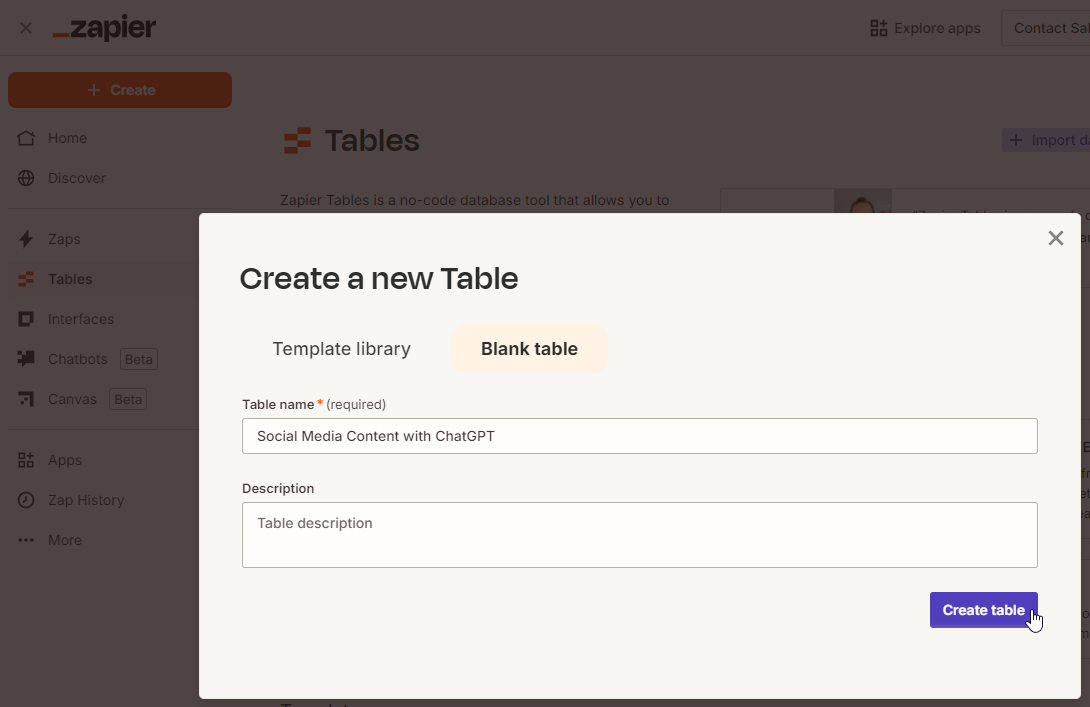
Task: Open Canvas via its sidebar icon
Action: pyautogui.click(x=27, y=399)
